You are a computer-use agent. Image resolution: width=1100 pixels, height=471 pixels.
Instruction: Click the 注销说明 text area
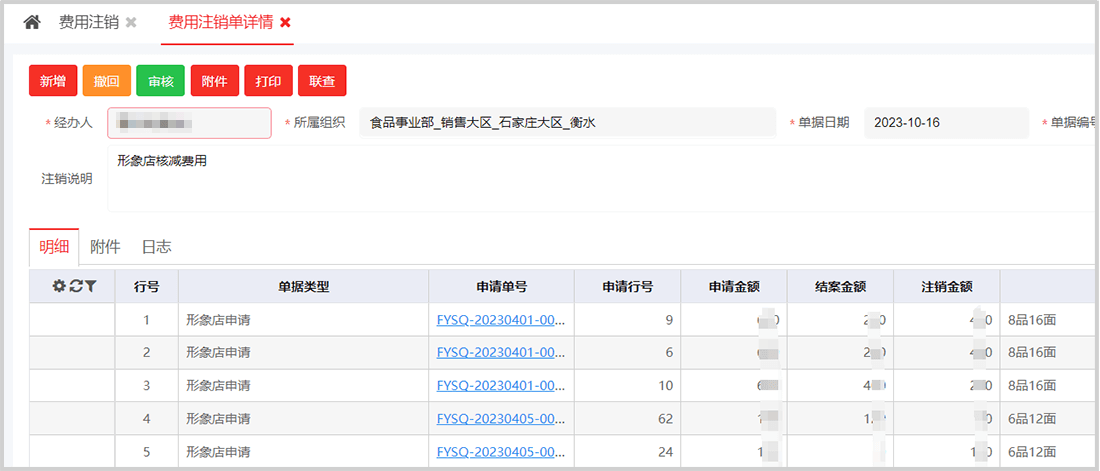click(x=600, y=179)
